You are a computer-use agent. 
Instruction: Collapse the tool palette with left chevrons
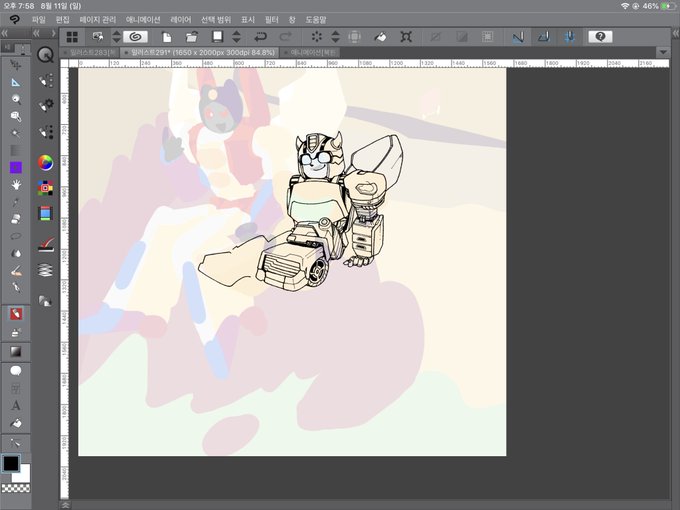click(4, 33)
